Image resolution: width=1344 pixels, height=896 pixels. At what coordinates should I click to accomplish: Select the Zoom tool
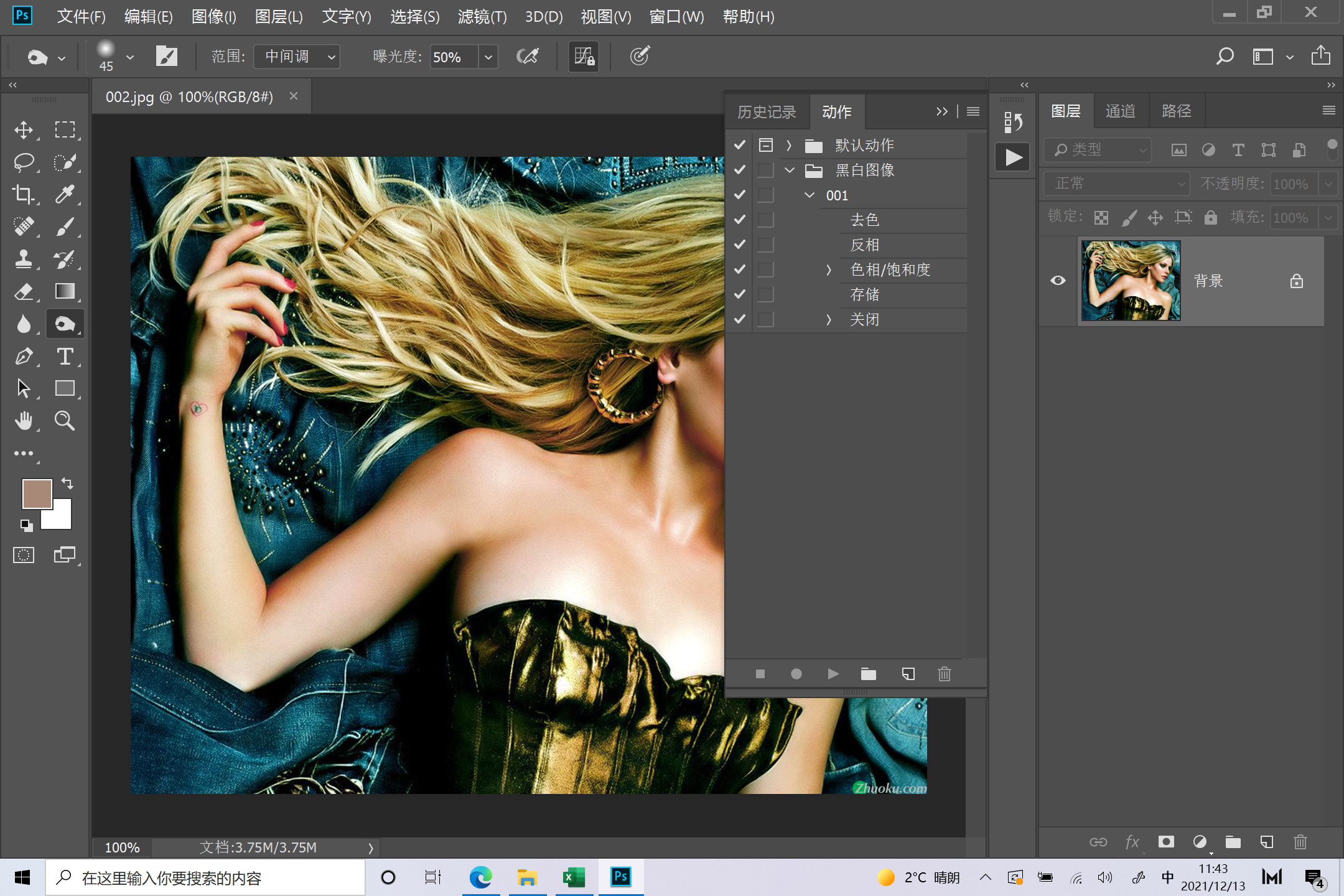65,421
